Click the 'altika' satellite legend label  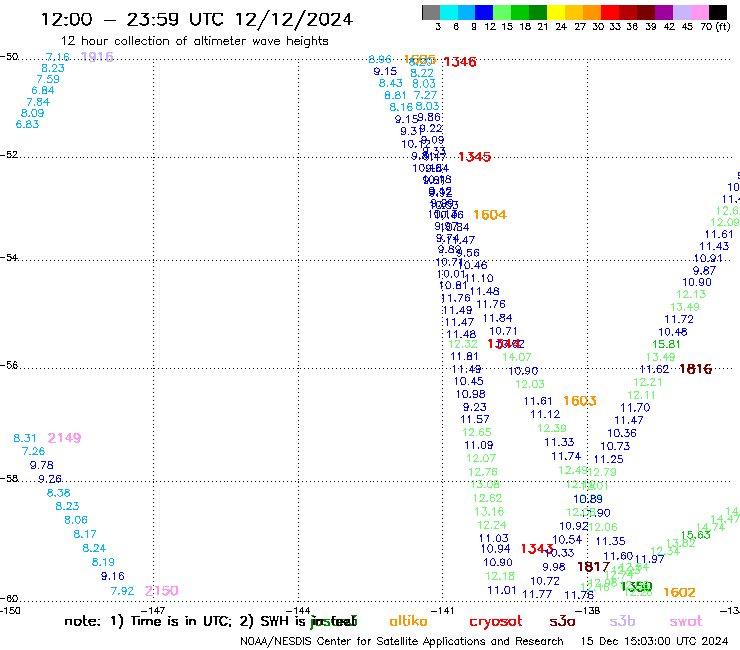click(408, 621)
